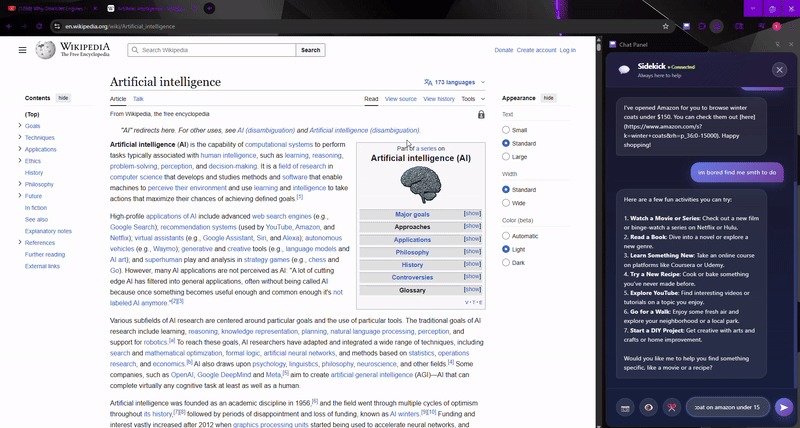
Task: Click the pink profile avatar in toolbar
Action: 777,26
